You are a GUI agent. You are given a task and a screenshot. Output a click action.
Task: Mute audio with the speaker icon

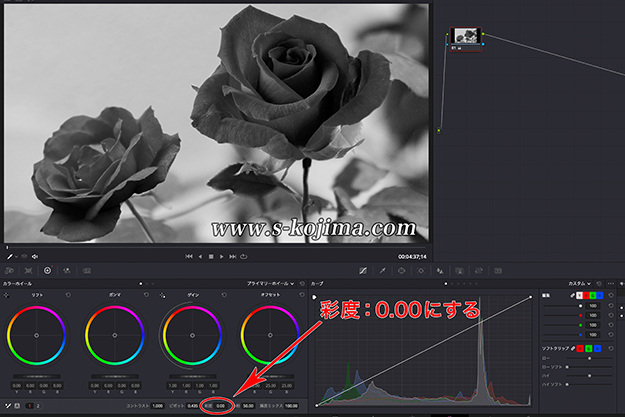click(35, 257)
